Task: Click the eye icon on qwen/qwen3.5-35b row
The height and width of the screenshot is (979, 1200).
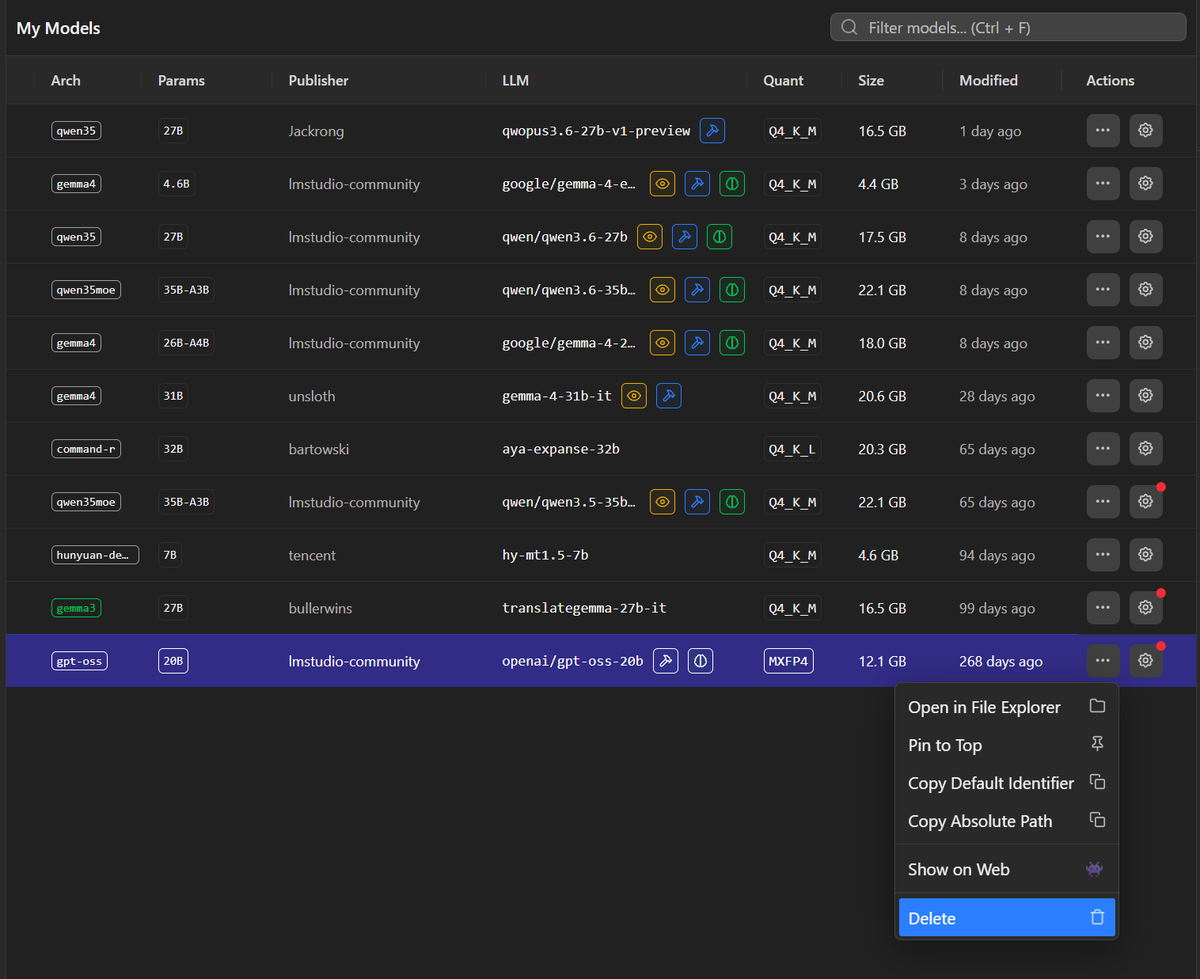Action: coord(662,502)
